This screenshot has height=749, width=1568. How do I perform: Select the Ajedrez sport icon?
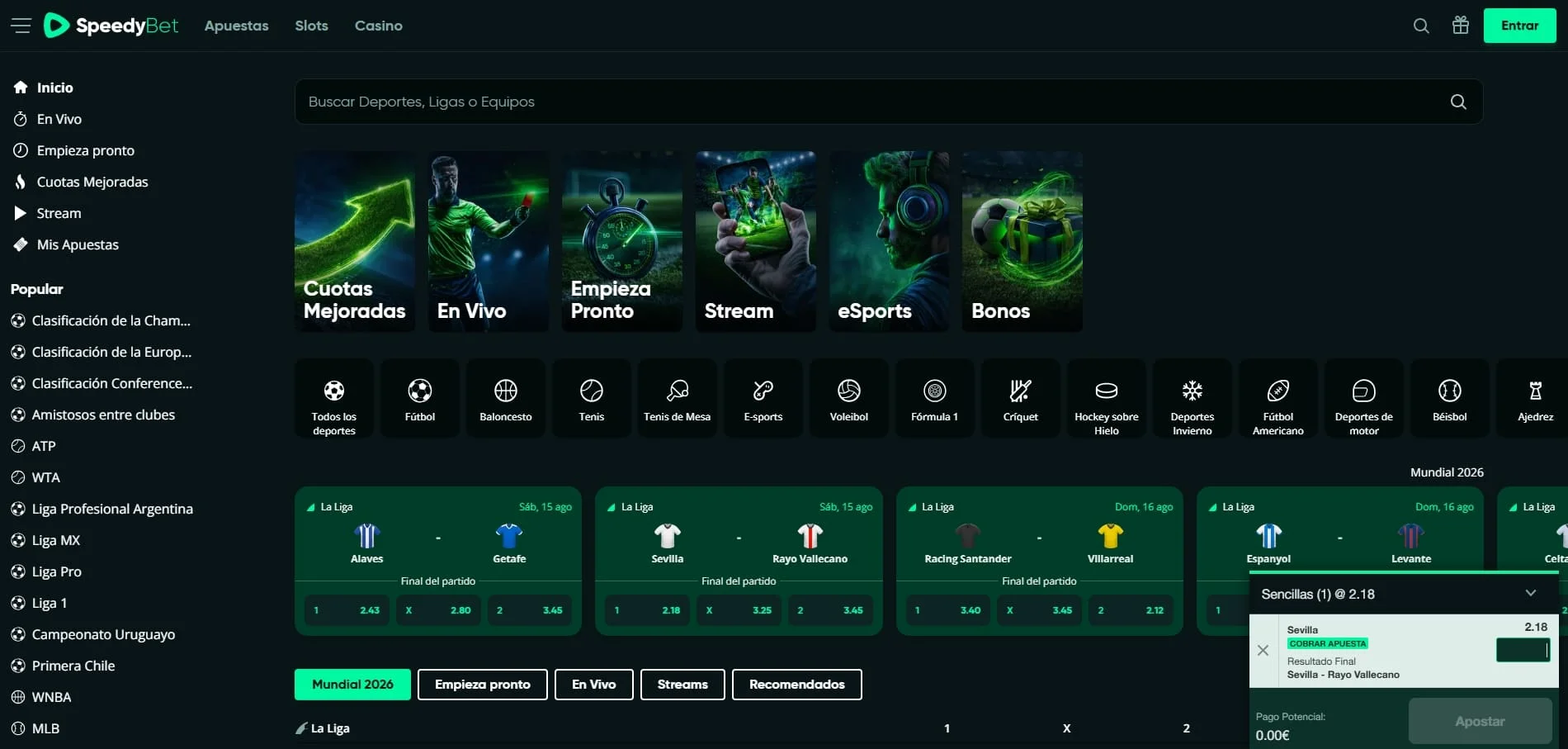tap(1533, 398)
